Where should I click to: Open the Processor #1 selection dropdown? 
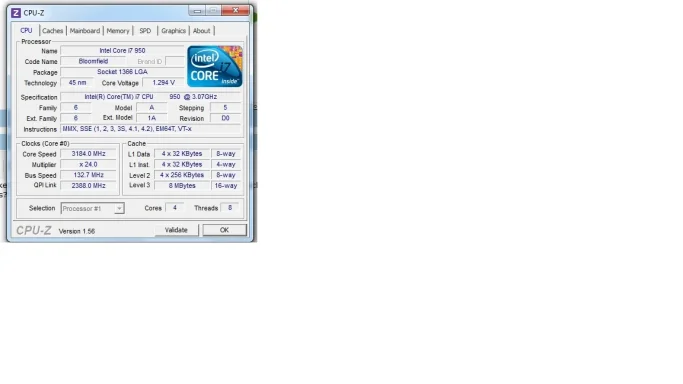[x=92, y=209]
